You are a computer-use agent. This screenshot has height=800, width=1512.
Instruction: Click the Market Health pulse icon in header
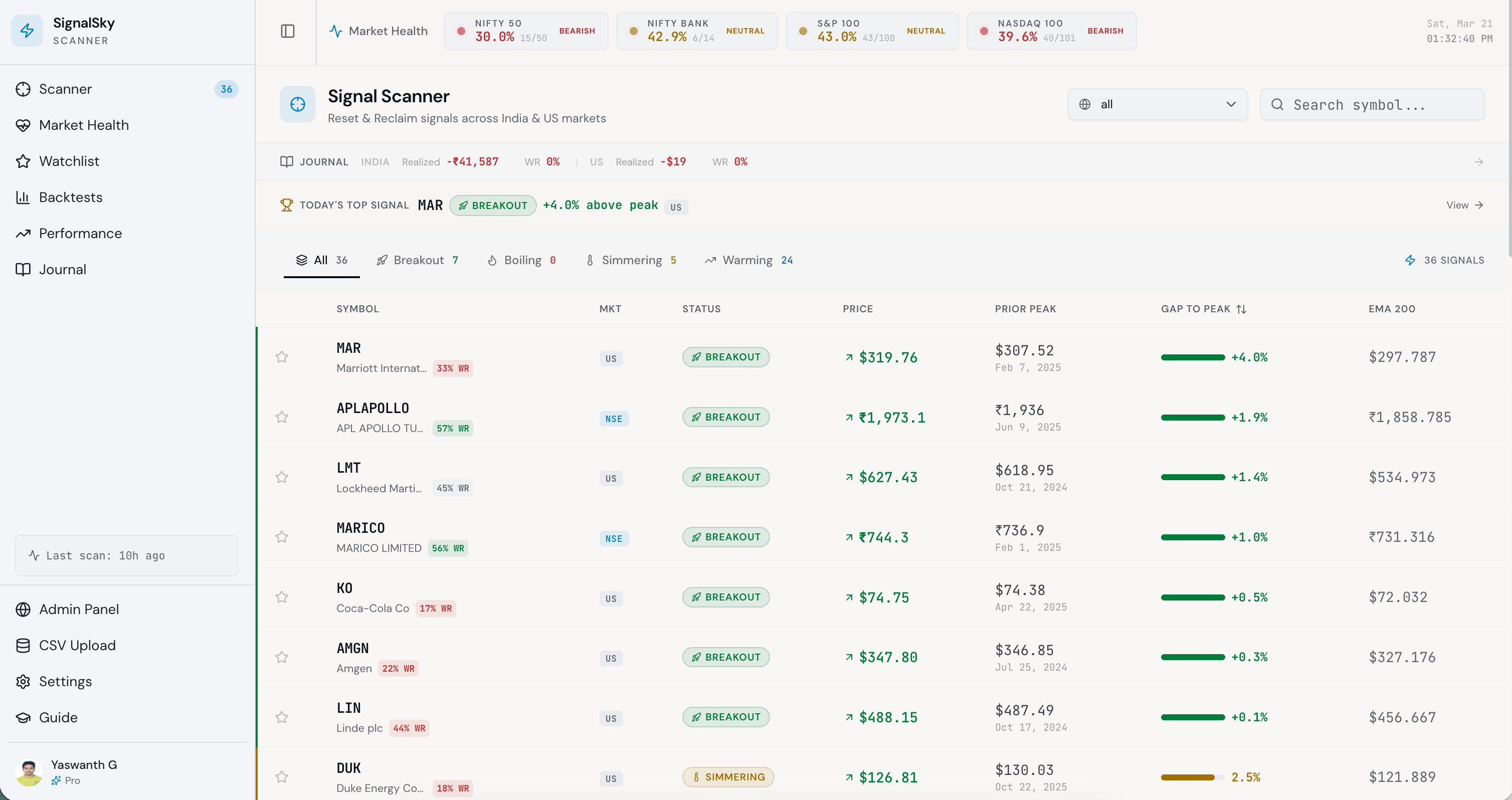coord(336,31)
